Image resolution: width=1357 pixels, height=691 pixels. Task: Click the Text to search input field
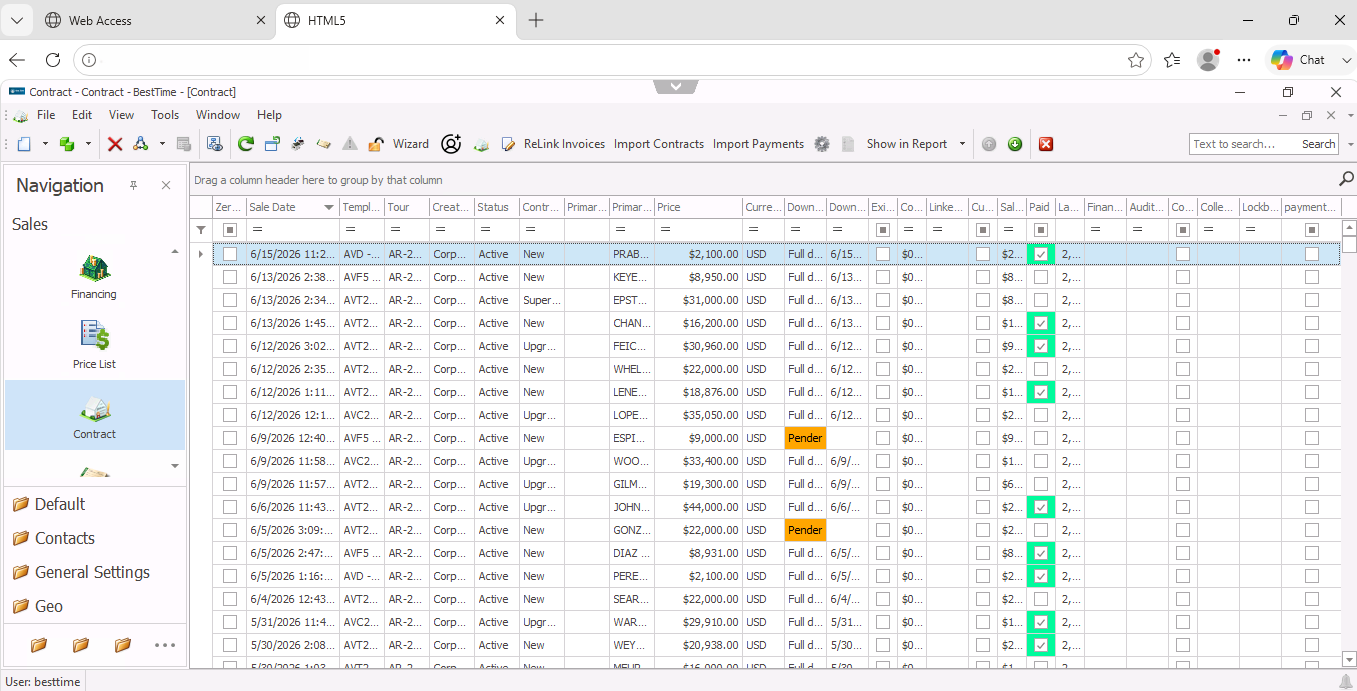tap(1244, 144)
